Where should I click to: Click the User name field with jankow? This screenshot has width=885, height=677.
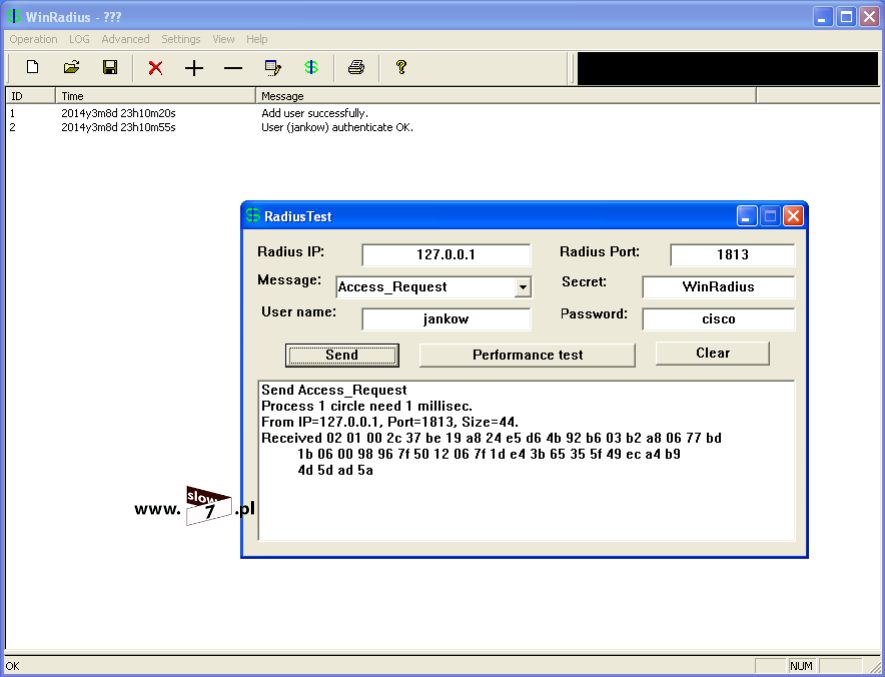click(x=446, y=319)
